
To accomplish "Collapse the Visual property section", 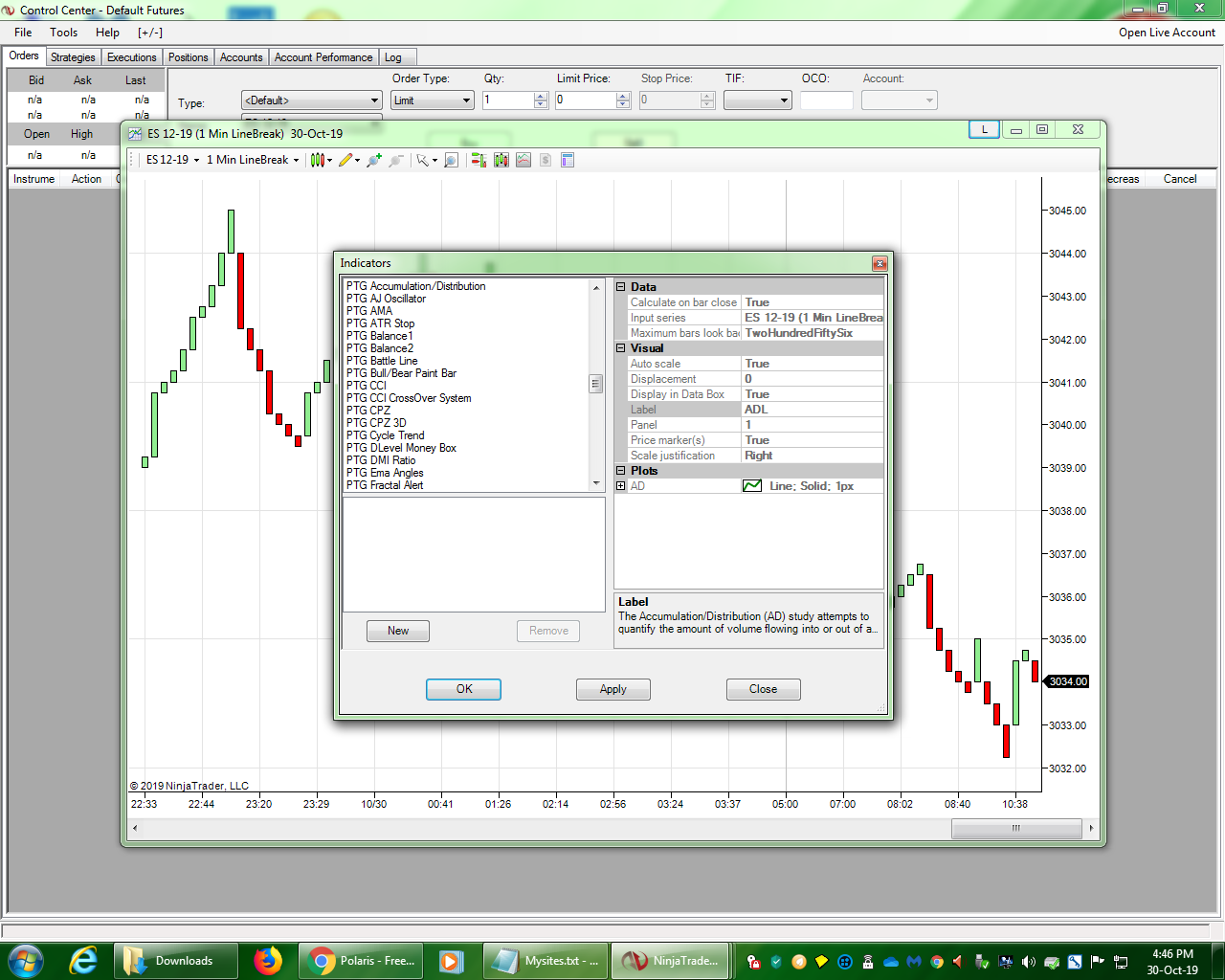I will (620, 348).
